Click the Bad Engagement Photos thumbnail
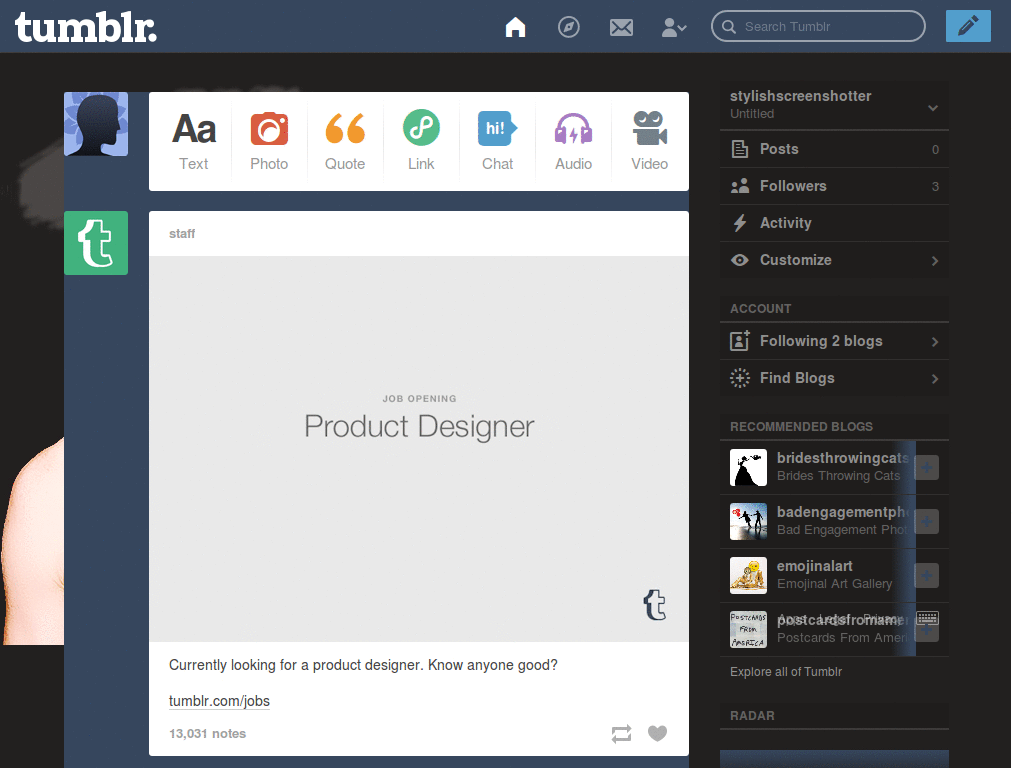 pyautogui.click(x=748, y=521)
